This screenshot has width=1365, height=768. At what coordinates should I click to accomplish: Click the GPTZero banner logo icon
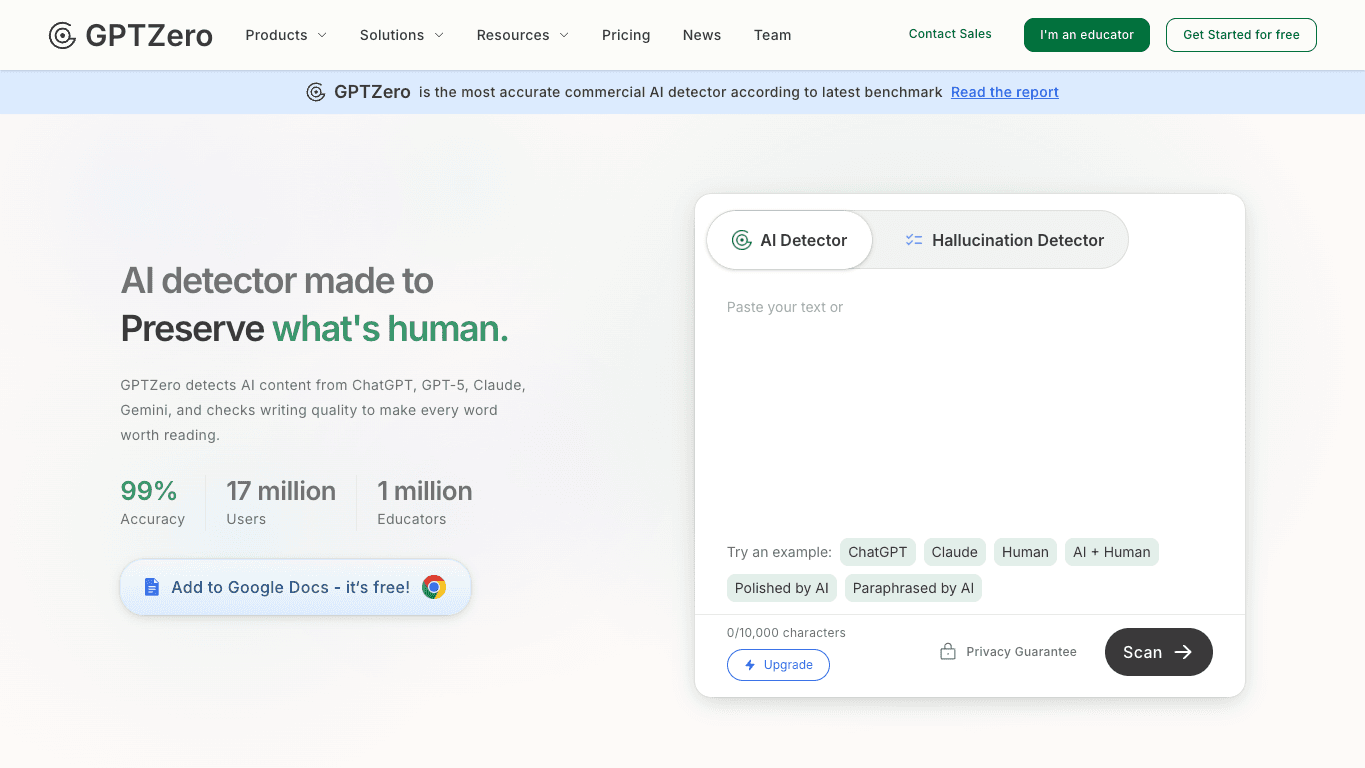tap(315, 92)
